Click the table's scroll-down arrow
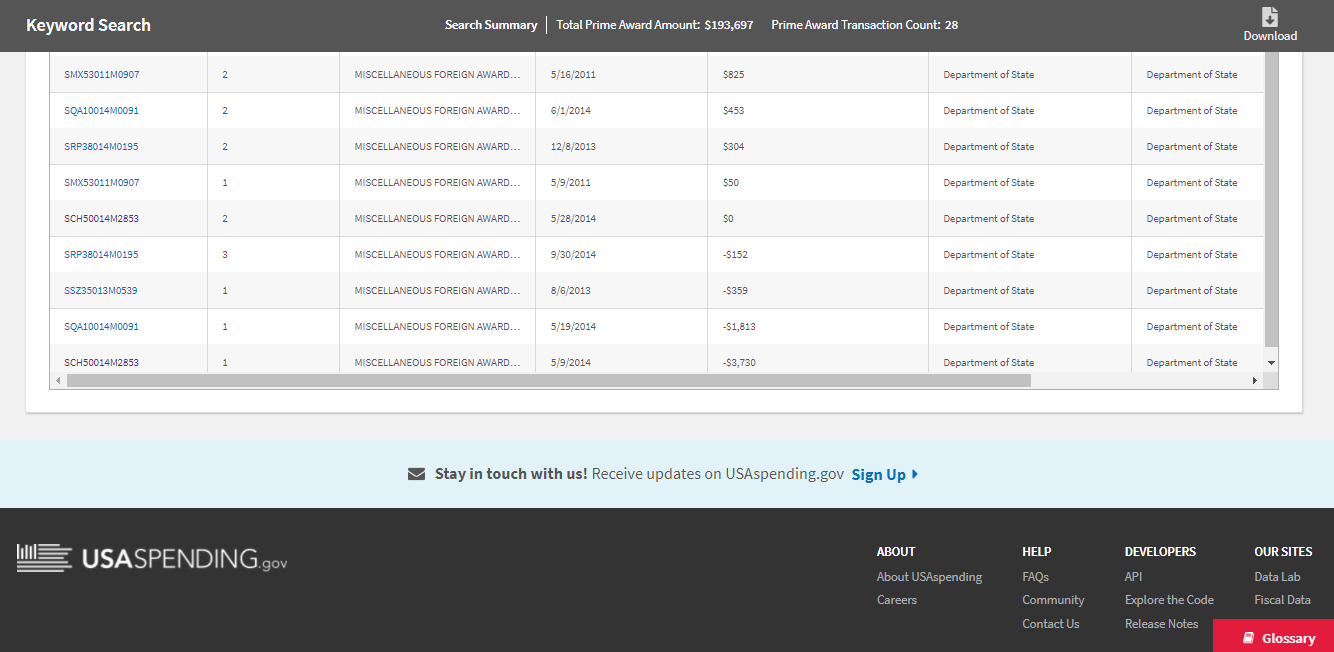Screen dimensions: 1334x652 coord(1271,362)
